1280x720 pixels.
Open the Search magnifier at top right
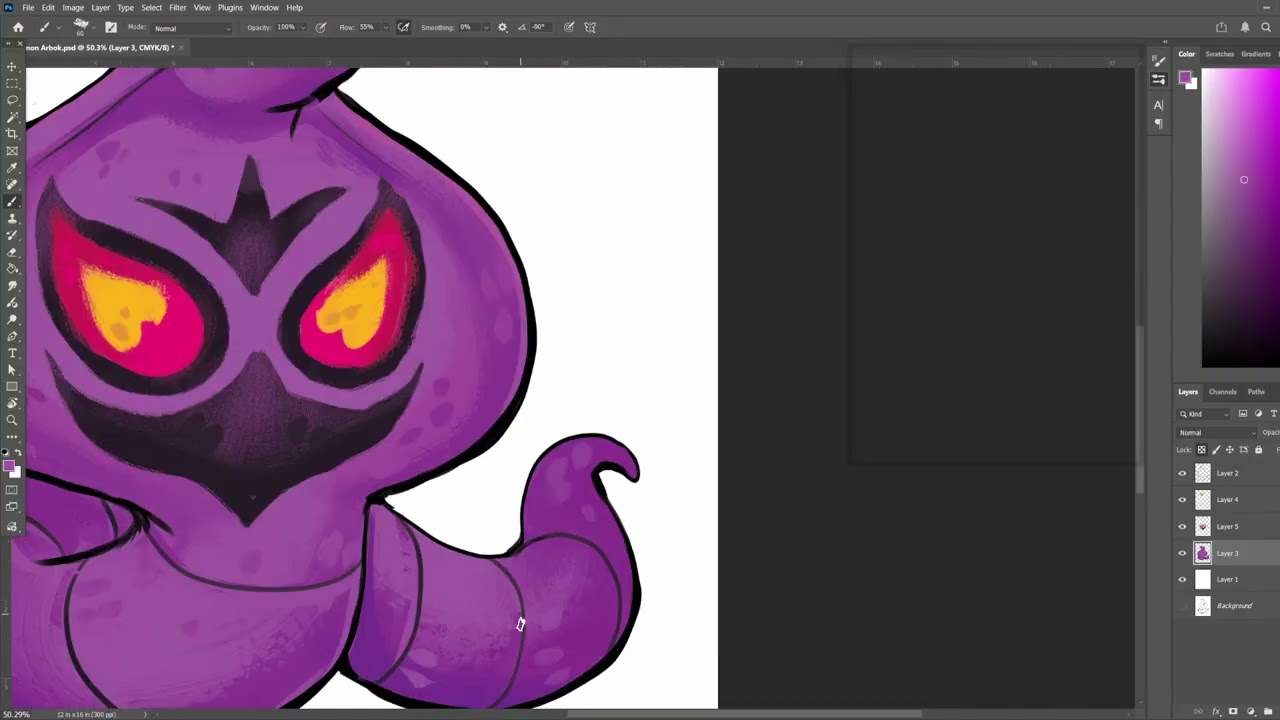pyautogui.click(x=1266, y=27)
